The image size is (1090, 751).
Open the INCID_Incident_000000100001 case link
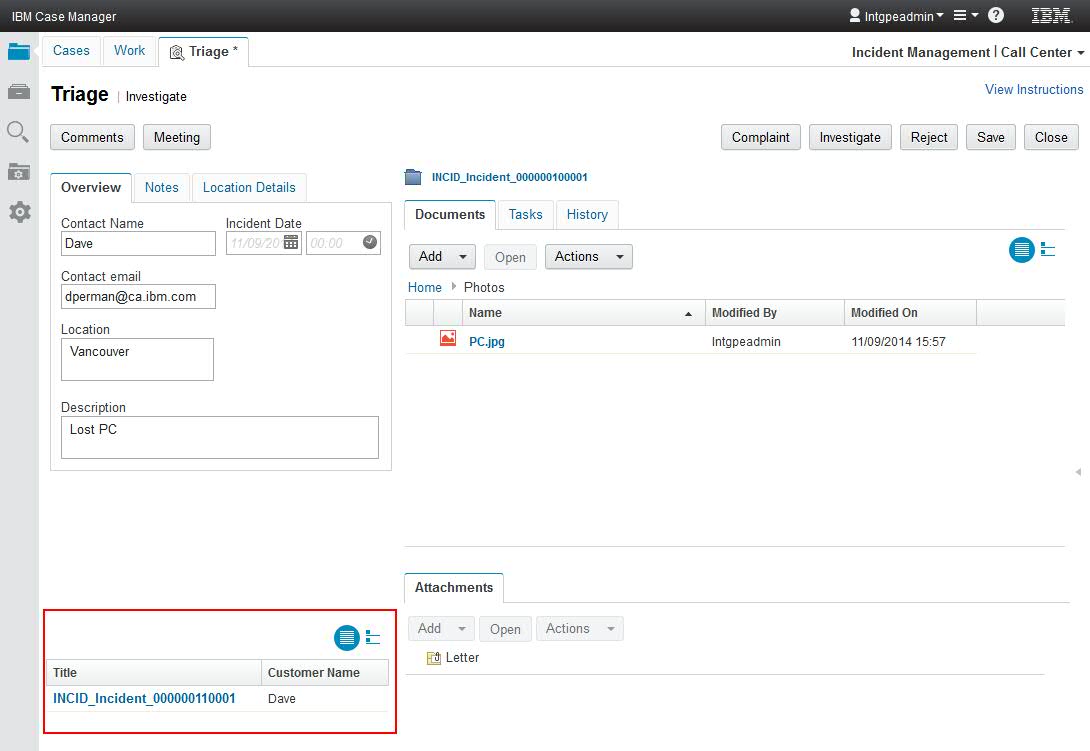coord(510,177)
